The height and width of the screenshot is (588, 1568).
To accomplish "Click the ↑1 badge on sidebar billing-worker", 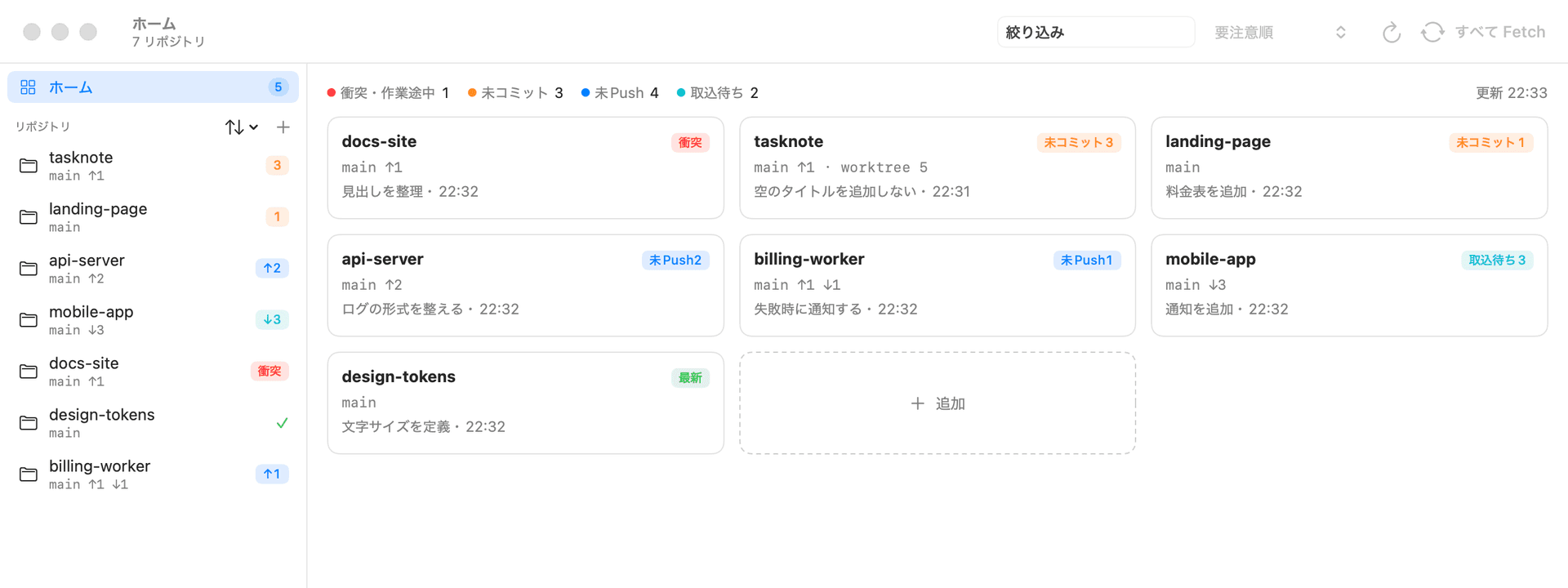I will [272, 474].
